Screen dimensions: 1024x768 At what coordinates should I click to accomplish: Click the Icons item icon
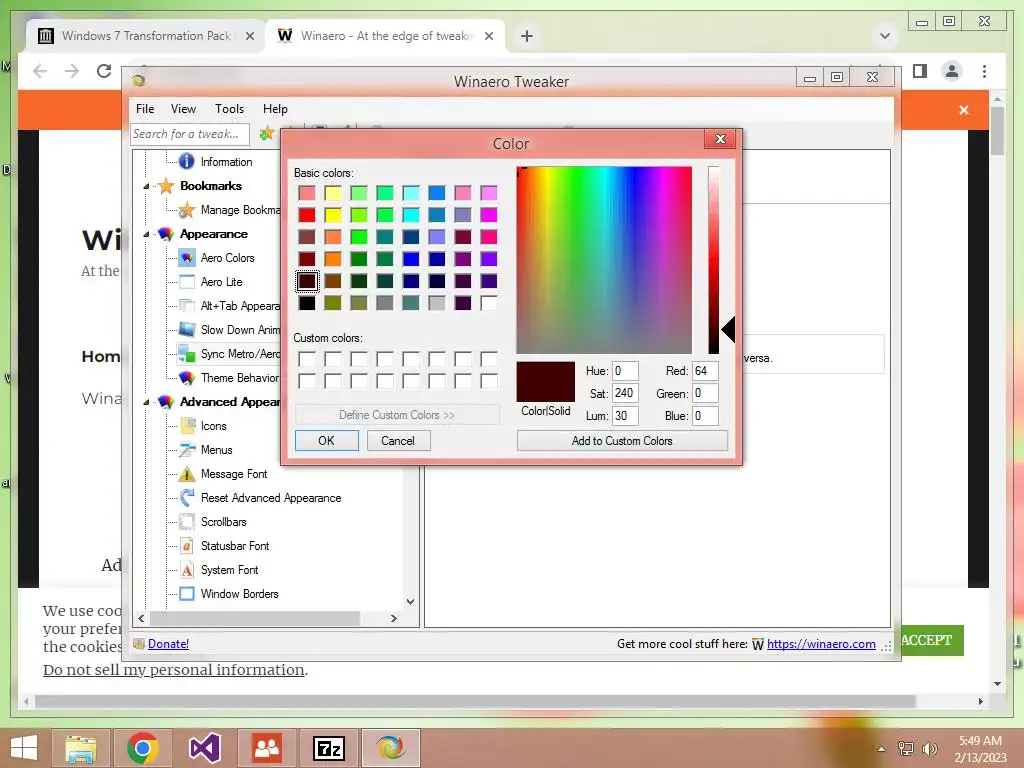[187, 426]
